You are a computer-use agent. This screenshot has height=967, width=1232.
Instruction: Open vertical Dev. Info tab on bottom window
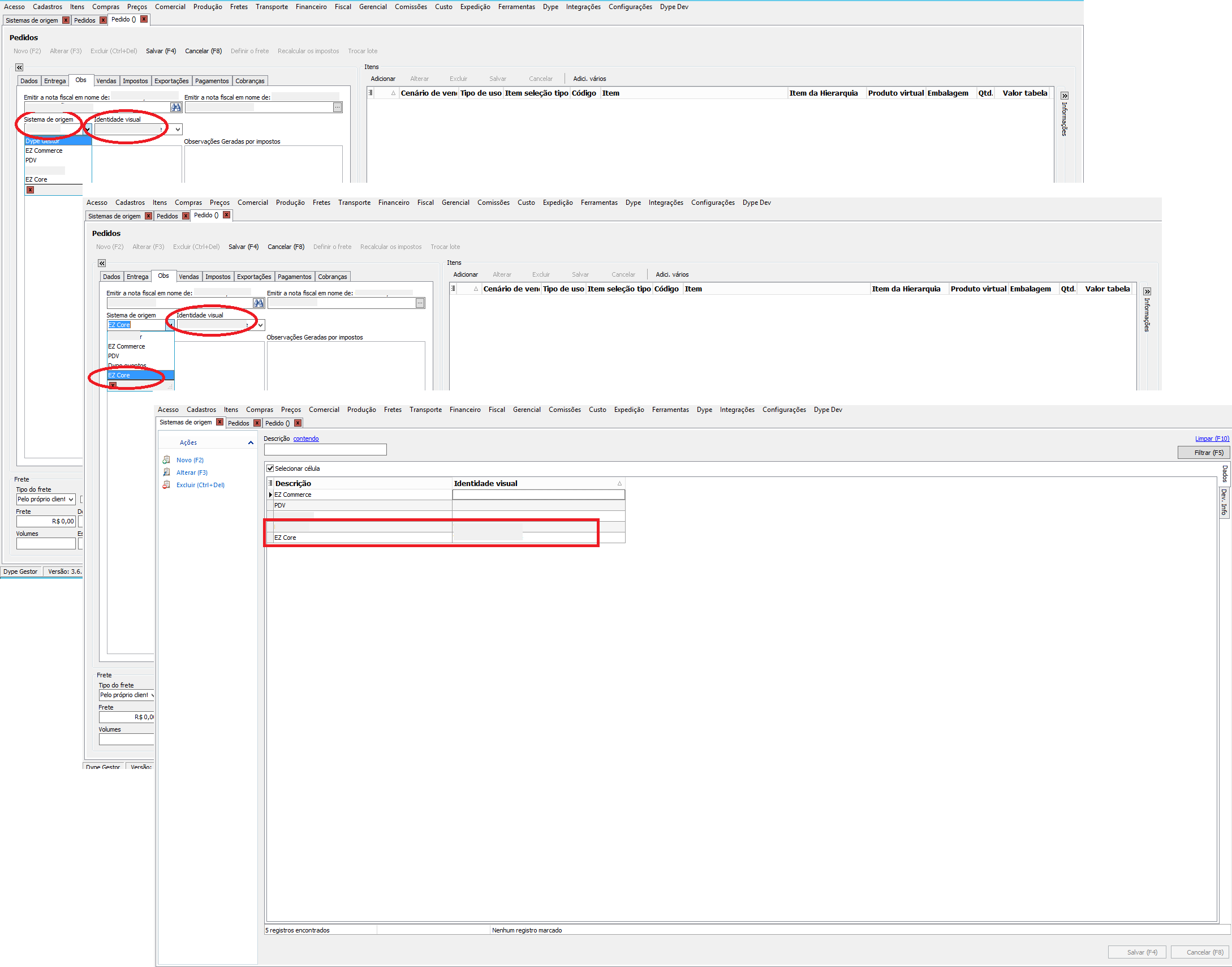click(1224, 502)
